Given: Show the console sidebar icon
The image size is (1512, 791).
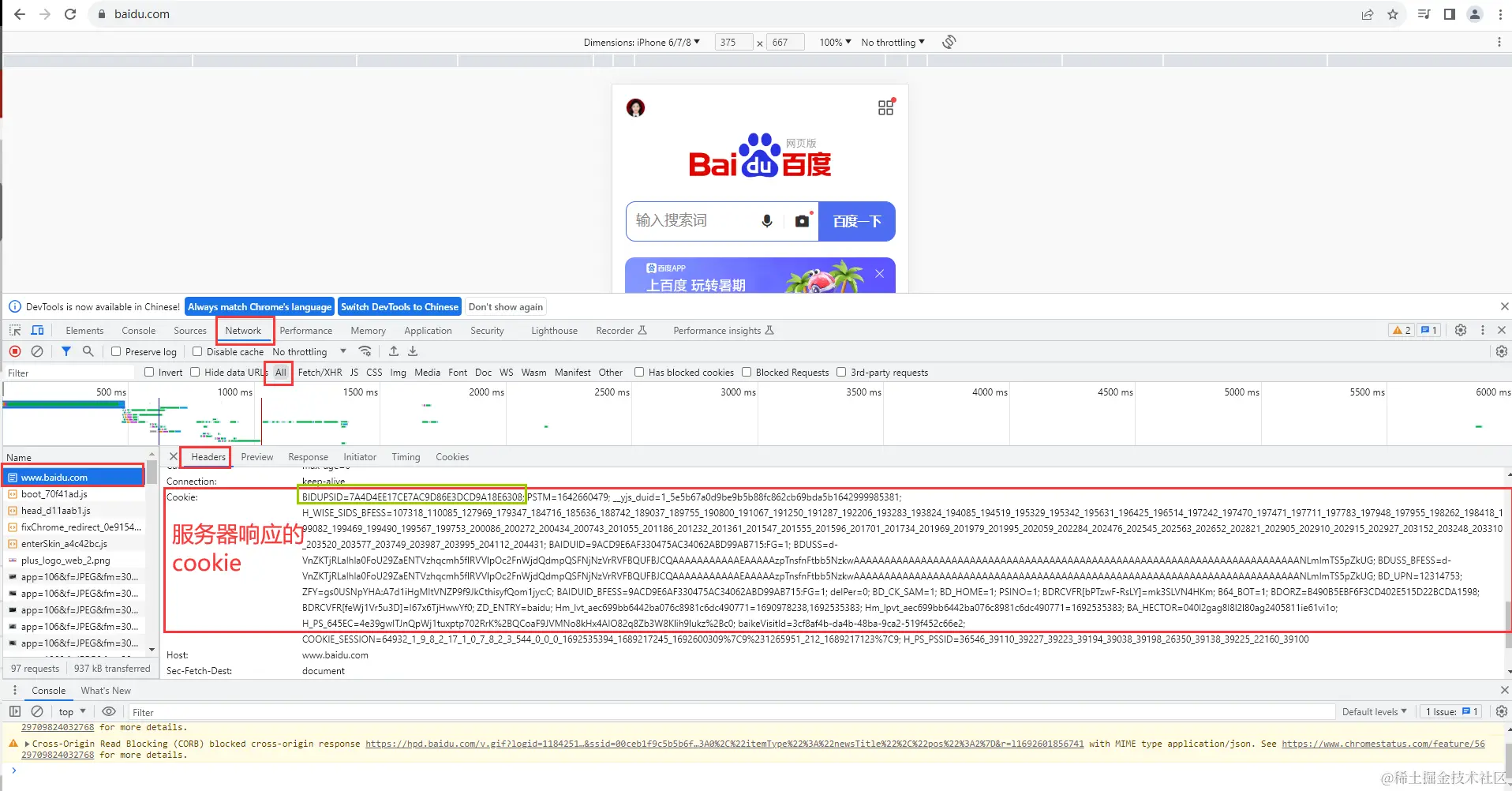Looking at the screenshot, I should [15, 711].
